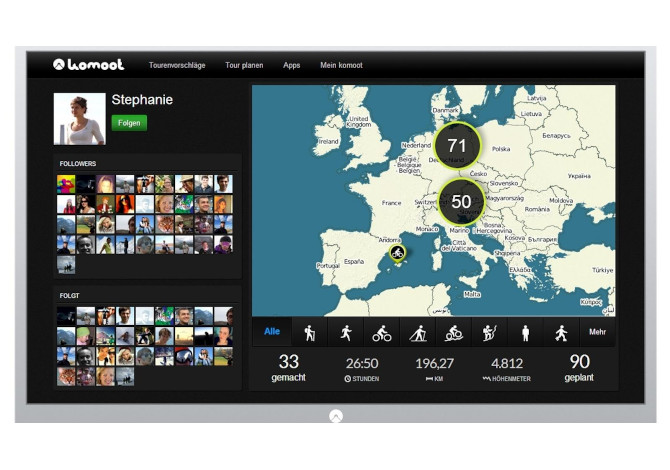Open the Apps menu item
This screenshot has height=470, width=670.
pyautogui.click(x=291, y=66)
